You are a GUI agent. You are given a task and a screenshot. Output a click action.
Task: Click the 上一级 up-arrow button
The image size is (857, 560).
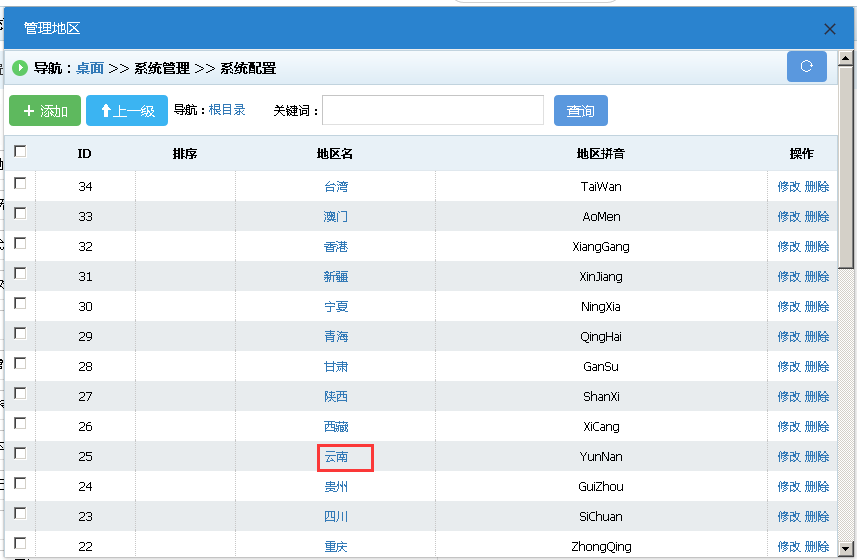[127, 111]
